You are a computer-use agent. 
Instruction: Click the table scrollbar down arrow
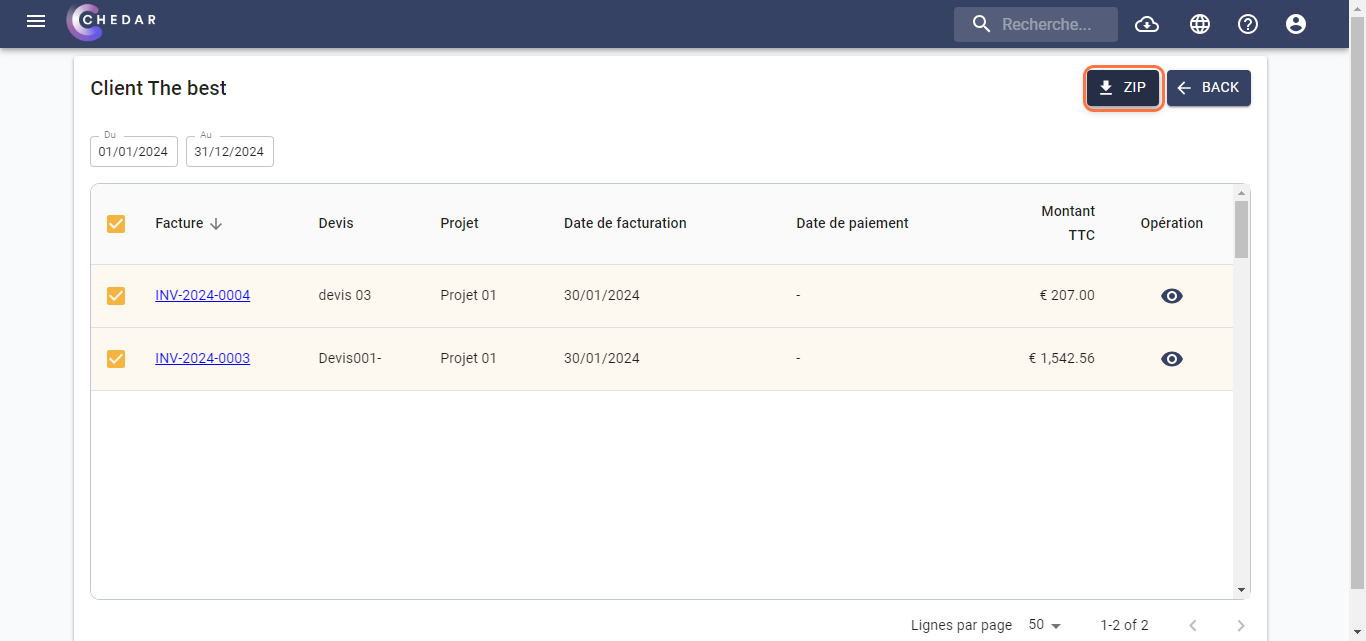coord(1241,591)
